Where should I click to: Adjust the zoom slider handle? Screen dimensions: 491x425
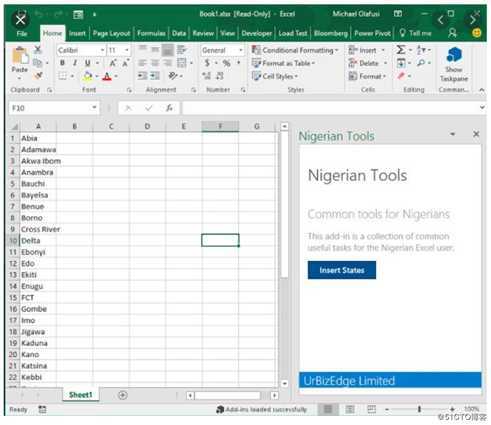click(x=419, y=409)
